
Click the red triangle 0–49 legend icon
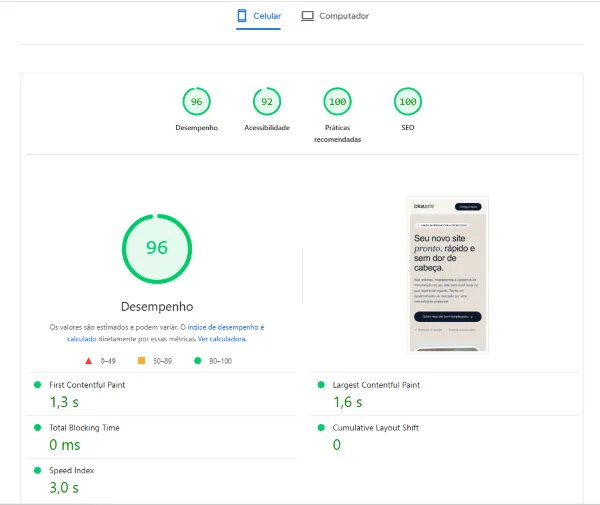click(x=88, y=361)
